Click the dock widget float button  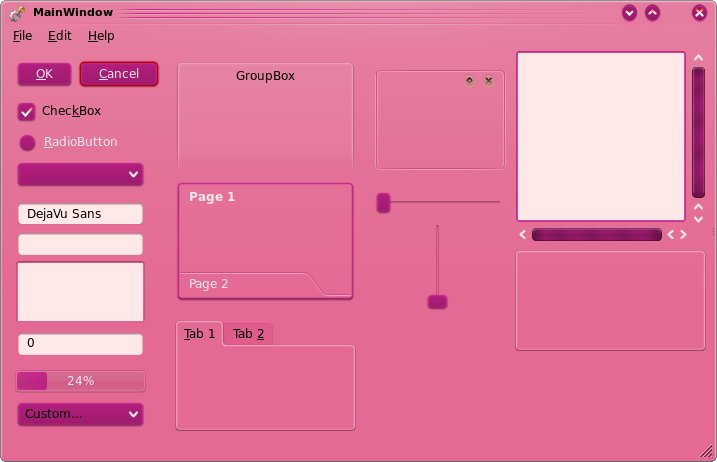coord(469,81)
